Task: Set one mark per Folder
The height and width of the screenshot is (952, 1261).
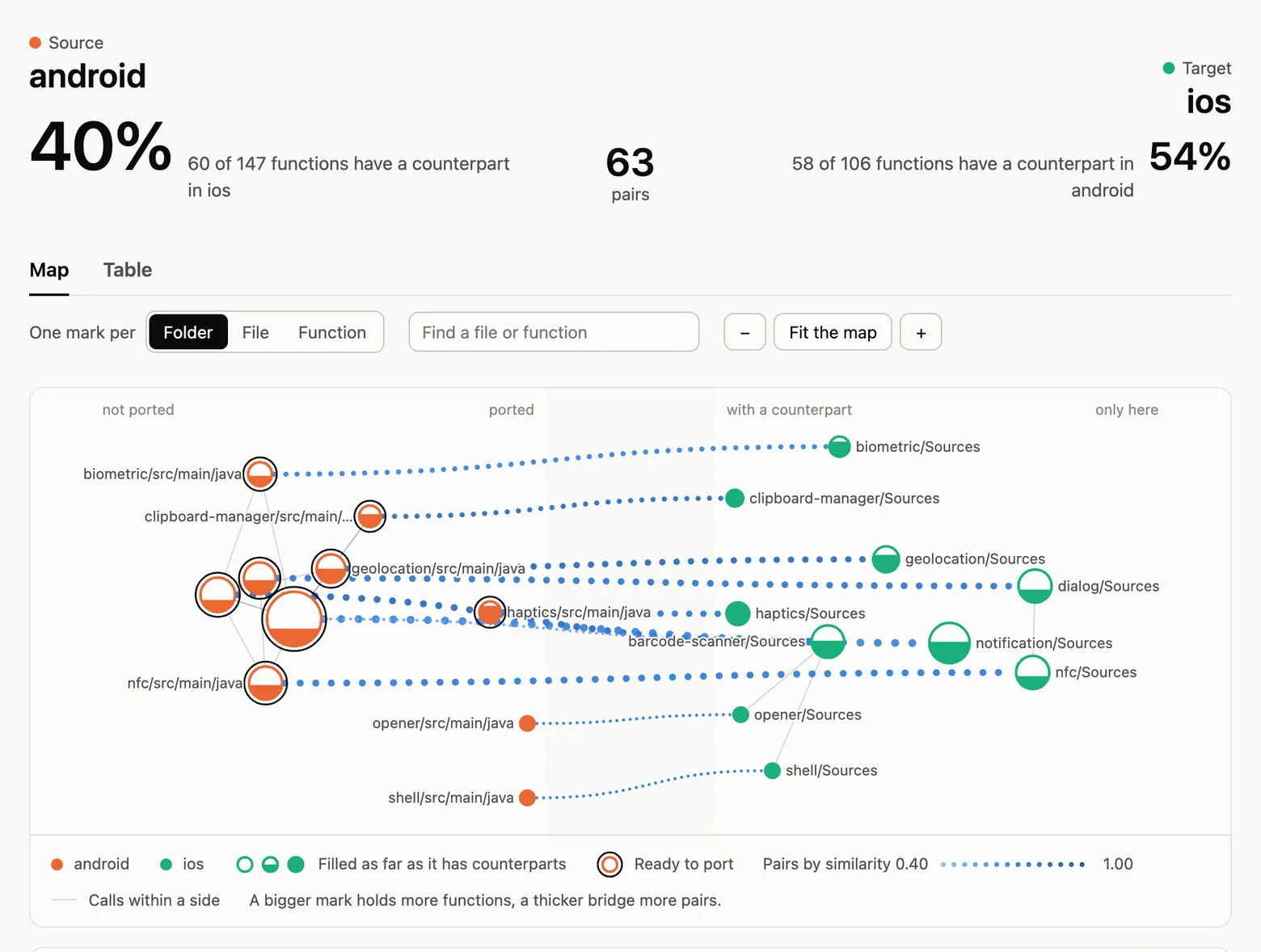Action: [188, 332]
